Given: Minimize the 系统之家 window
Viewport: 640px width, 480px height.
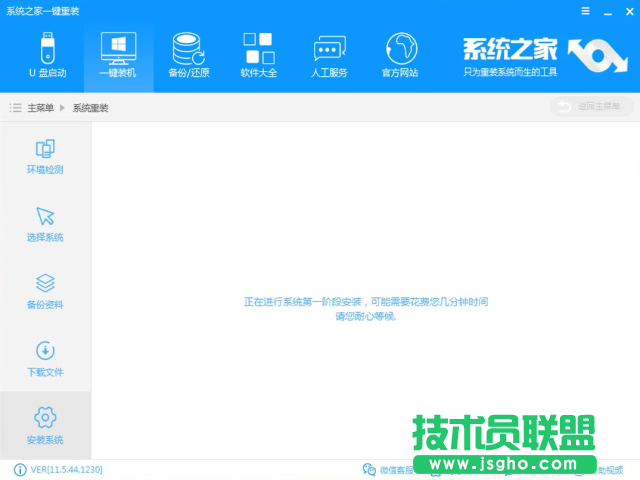Looking at the screenshot, I should (606, 11).
